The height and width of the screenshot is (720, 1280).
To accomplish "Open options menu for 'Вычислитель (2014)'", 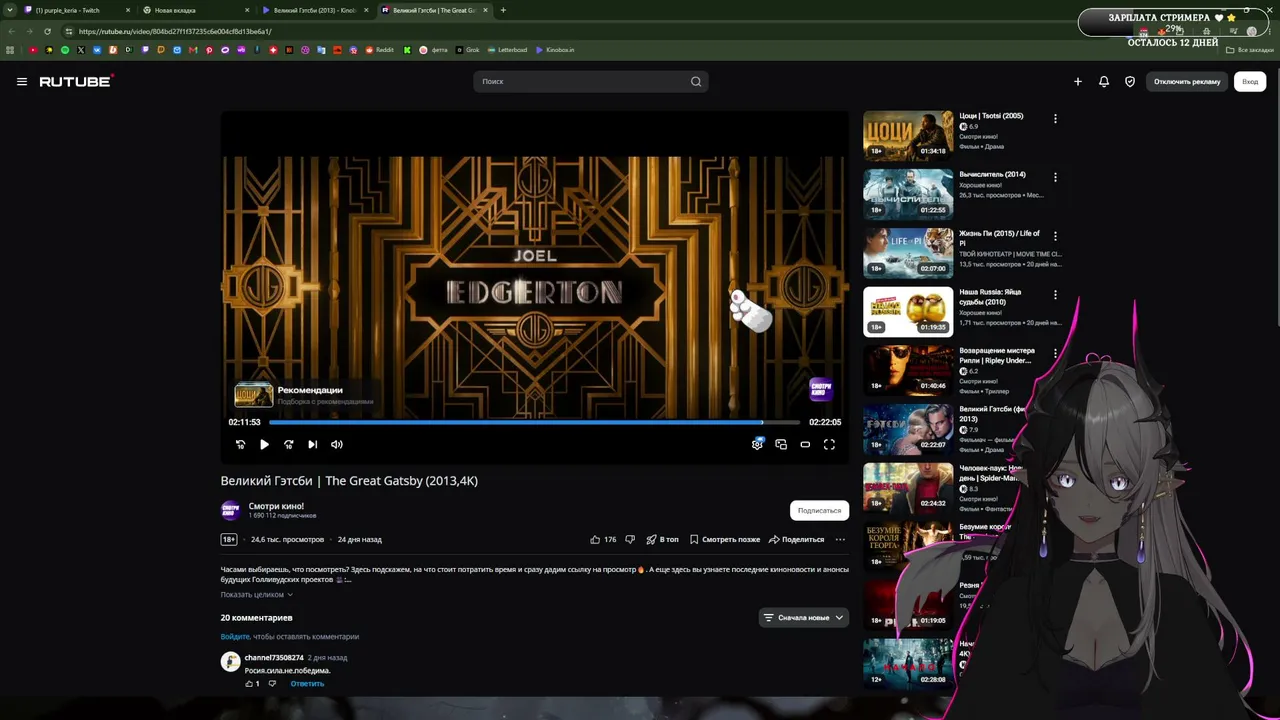I will [1055, 178].
